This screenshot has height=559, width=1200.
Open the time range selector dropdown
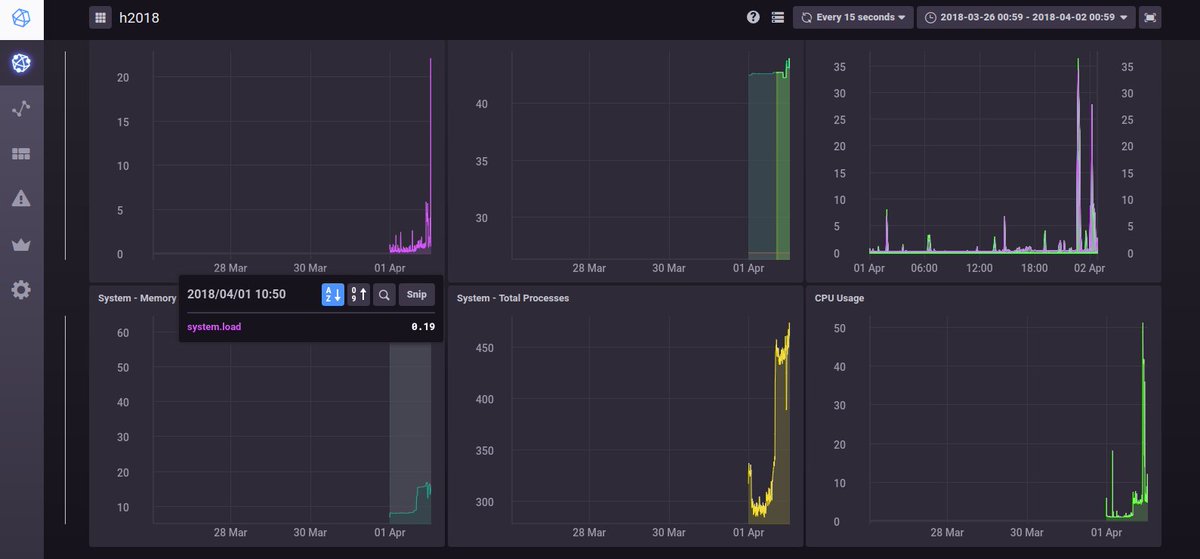point(1026,17)
